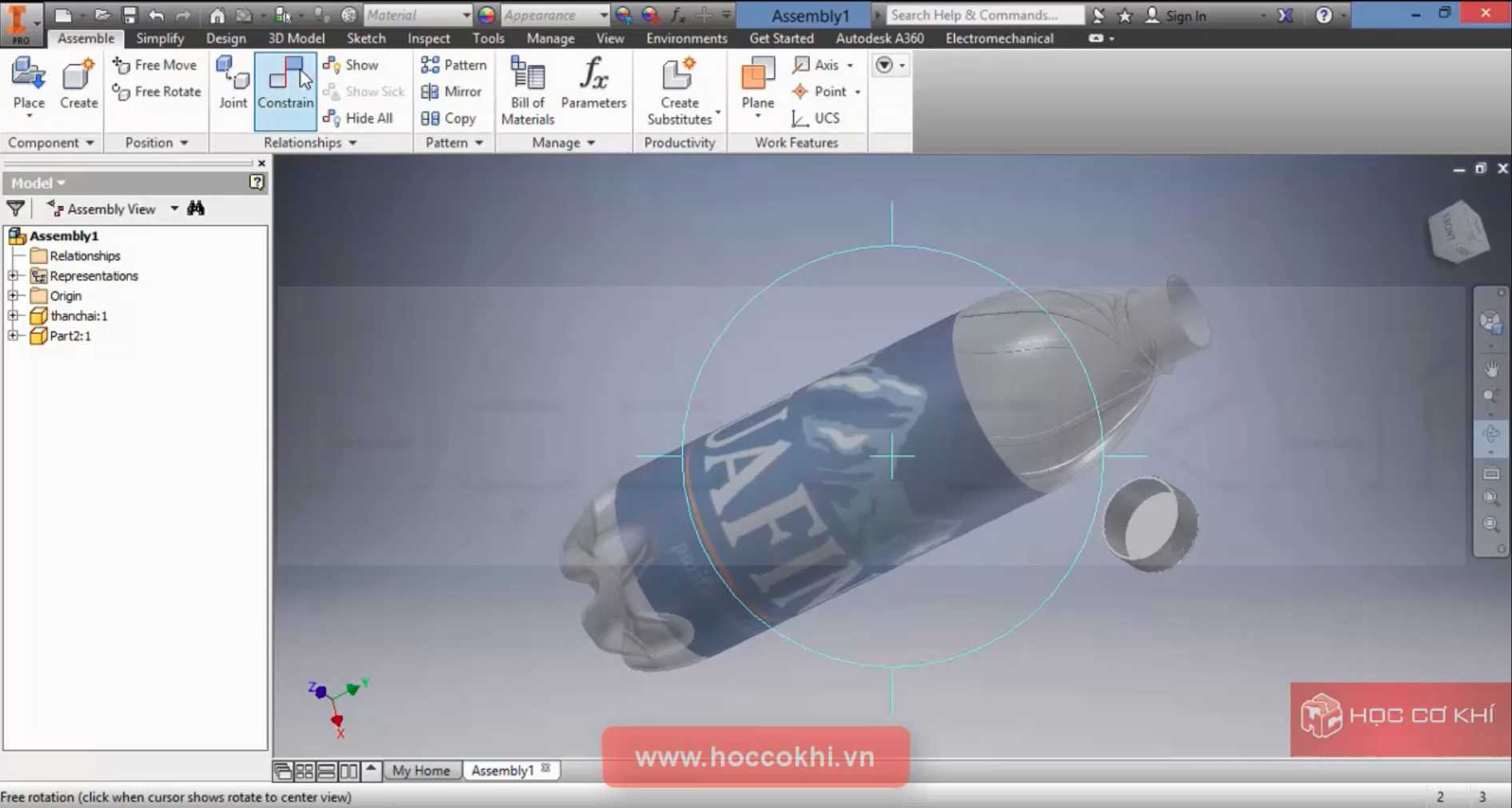Viewport: 1512px width, 808px height.
Task: Expand the Origin folder node
Action: coord(14,296)
